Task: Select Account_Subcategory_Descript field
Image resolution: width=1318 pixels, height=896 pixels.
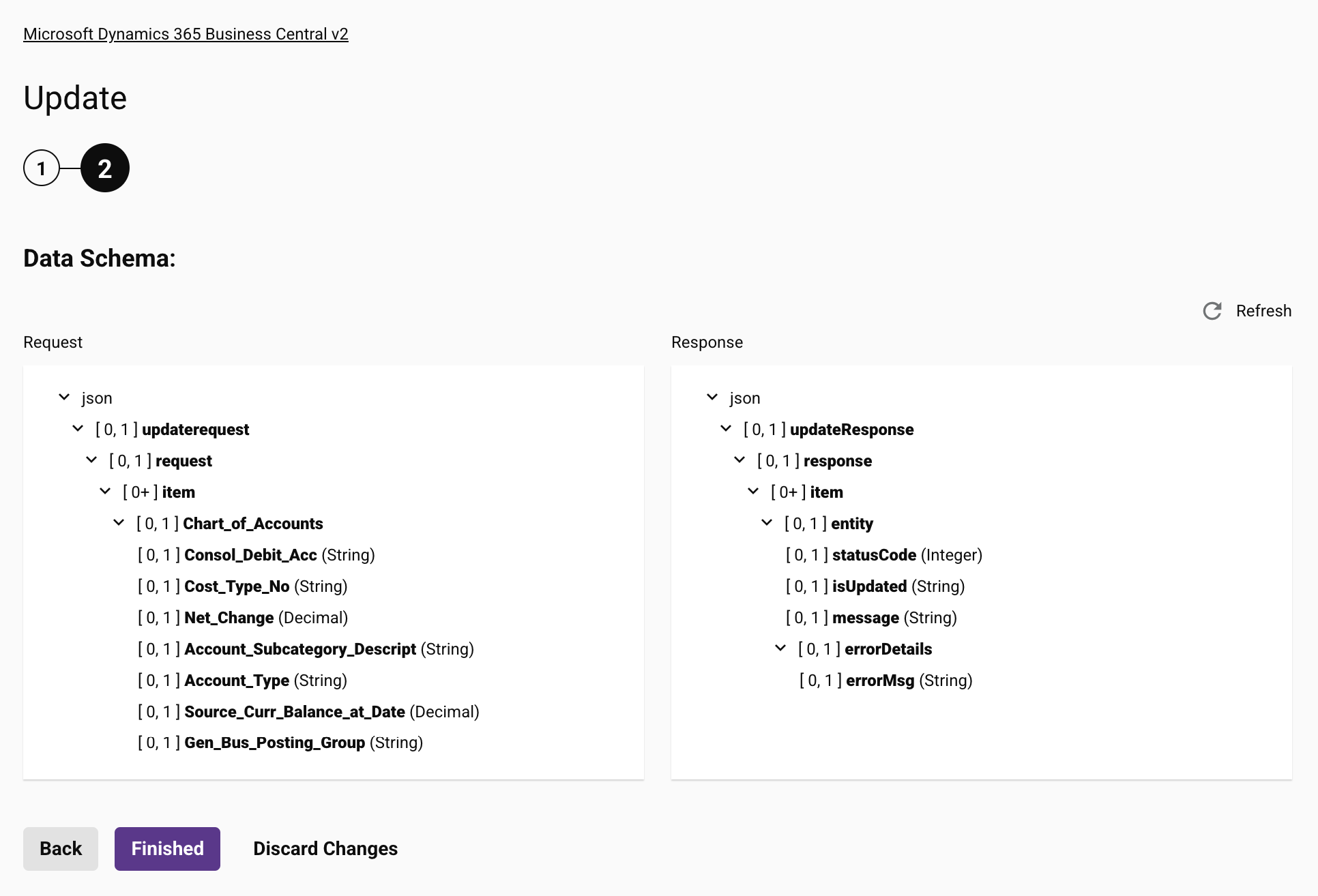Action: [306, 649]
